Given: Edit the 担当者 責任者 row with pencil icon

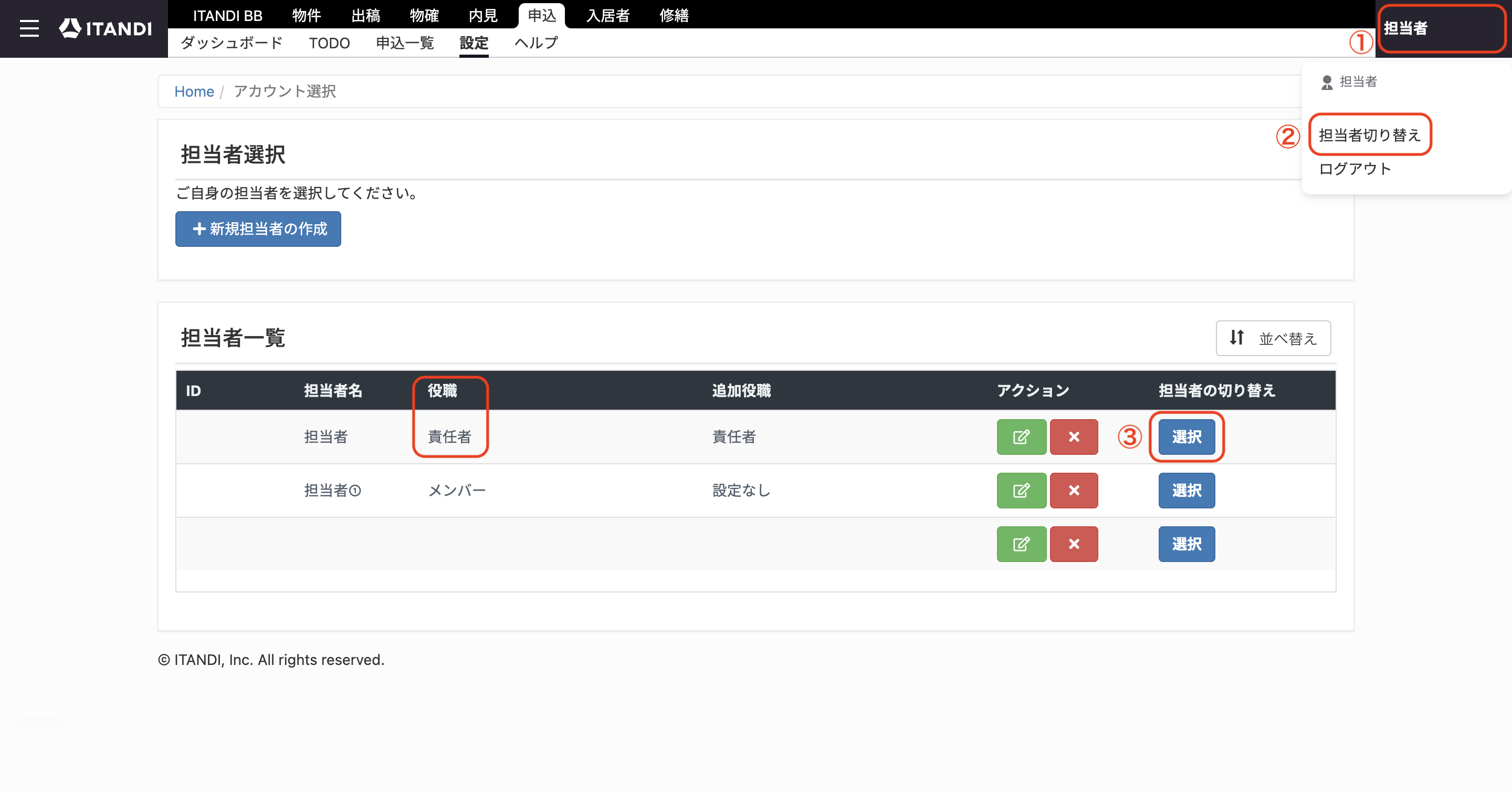Looking at the screenshot, I should coord(1021,437).
